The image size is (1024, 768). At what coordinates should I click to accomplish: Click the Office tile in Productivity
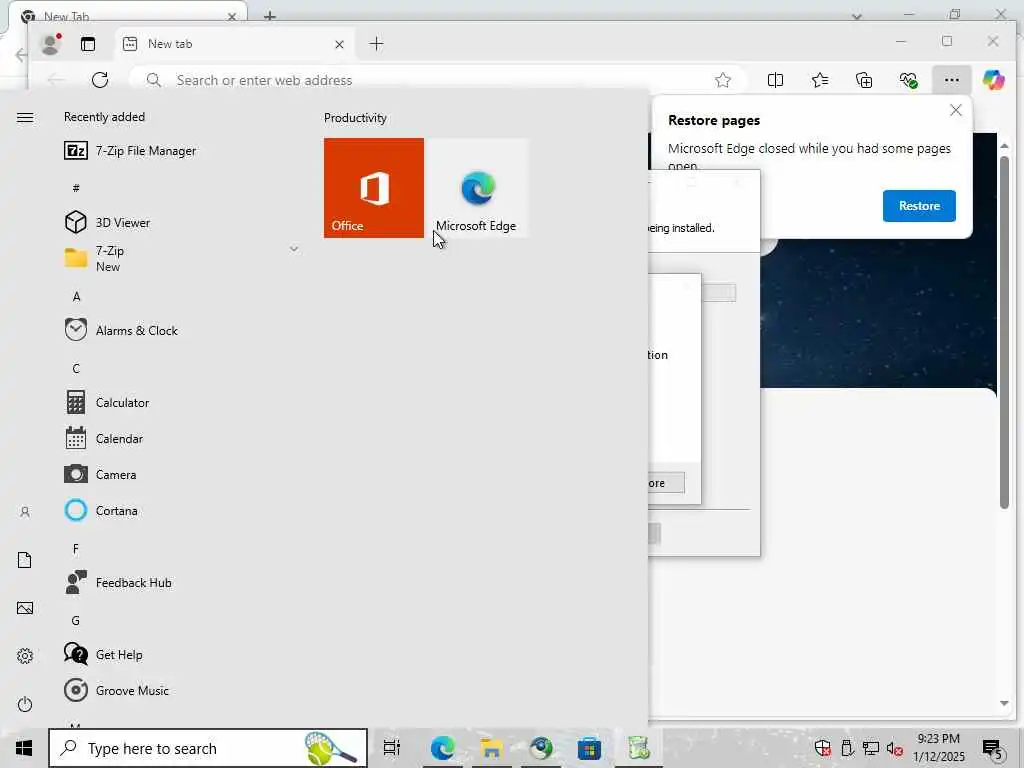click(x=374, y=188)
